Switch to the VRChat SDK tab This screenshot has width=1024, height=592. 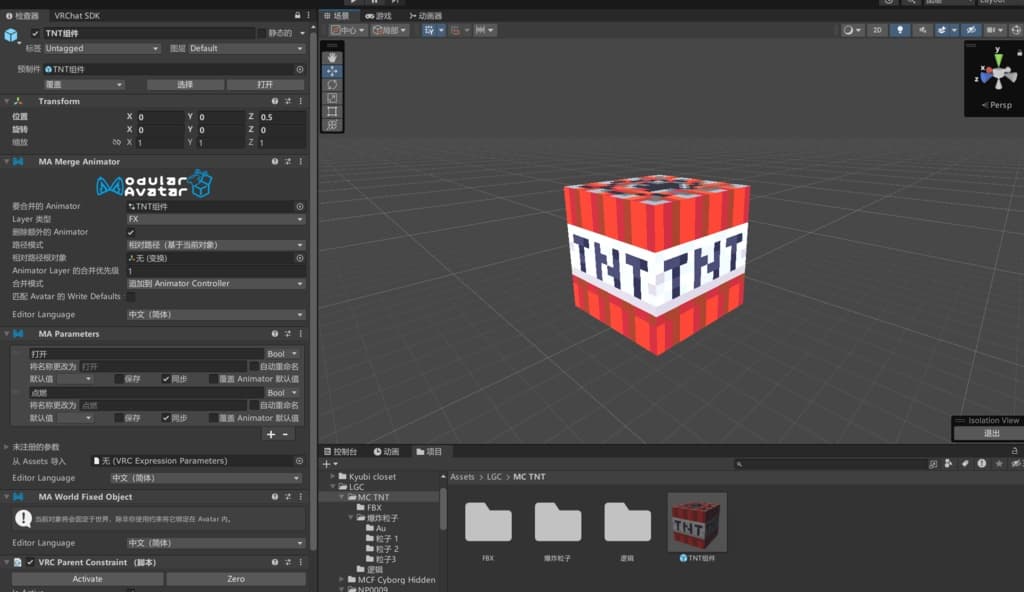pyautogui.click(x=77, y=16)
